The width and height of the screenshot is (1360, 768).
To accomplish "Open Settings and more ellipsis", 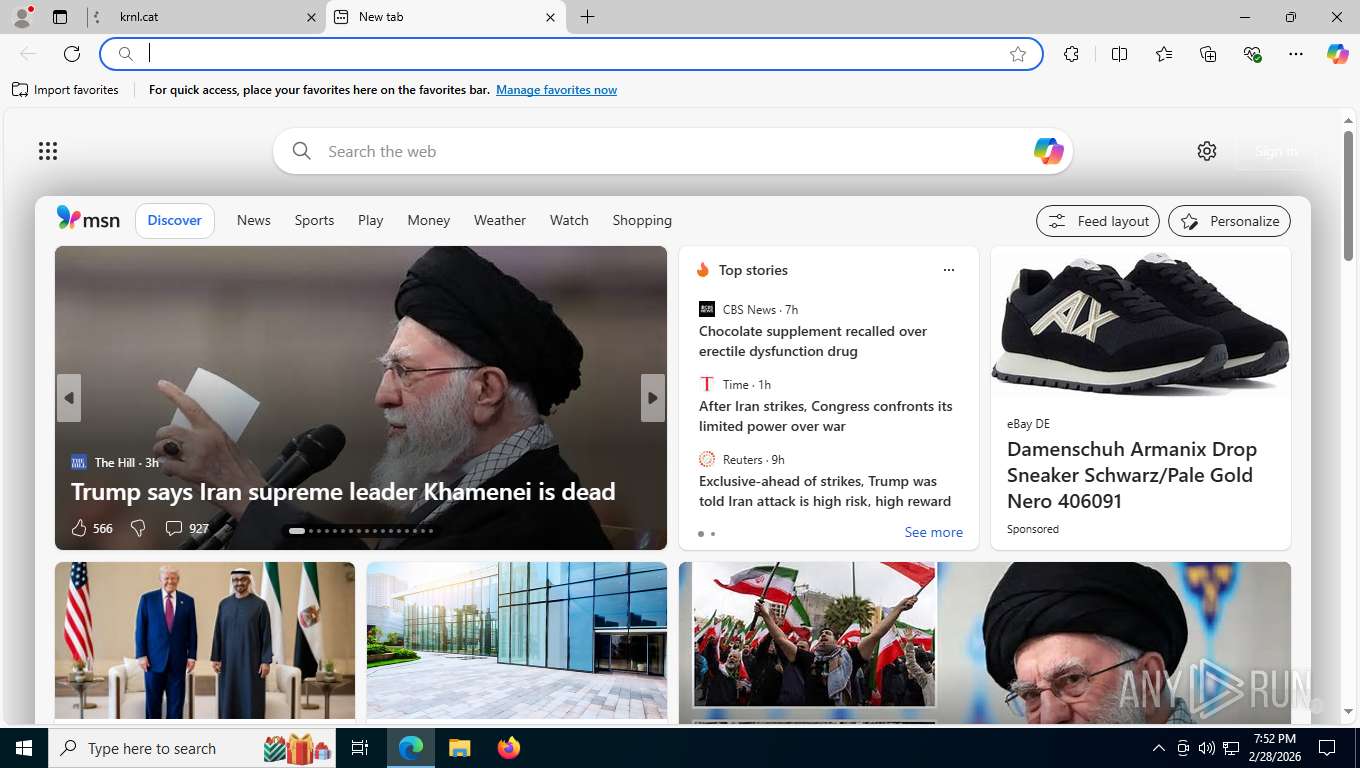I will tap(1296, 54).
